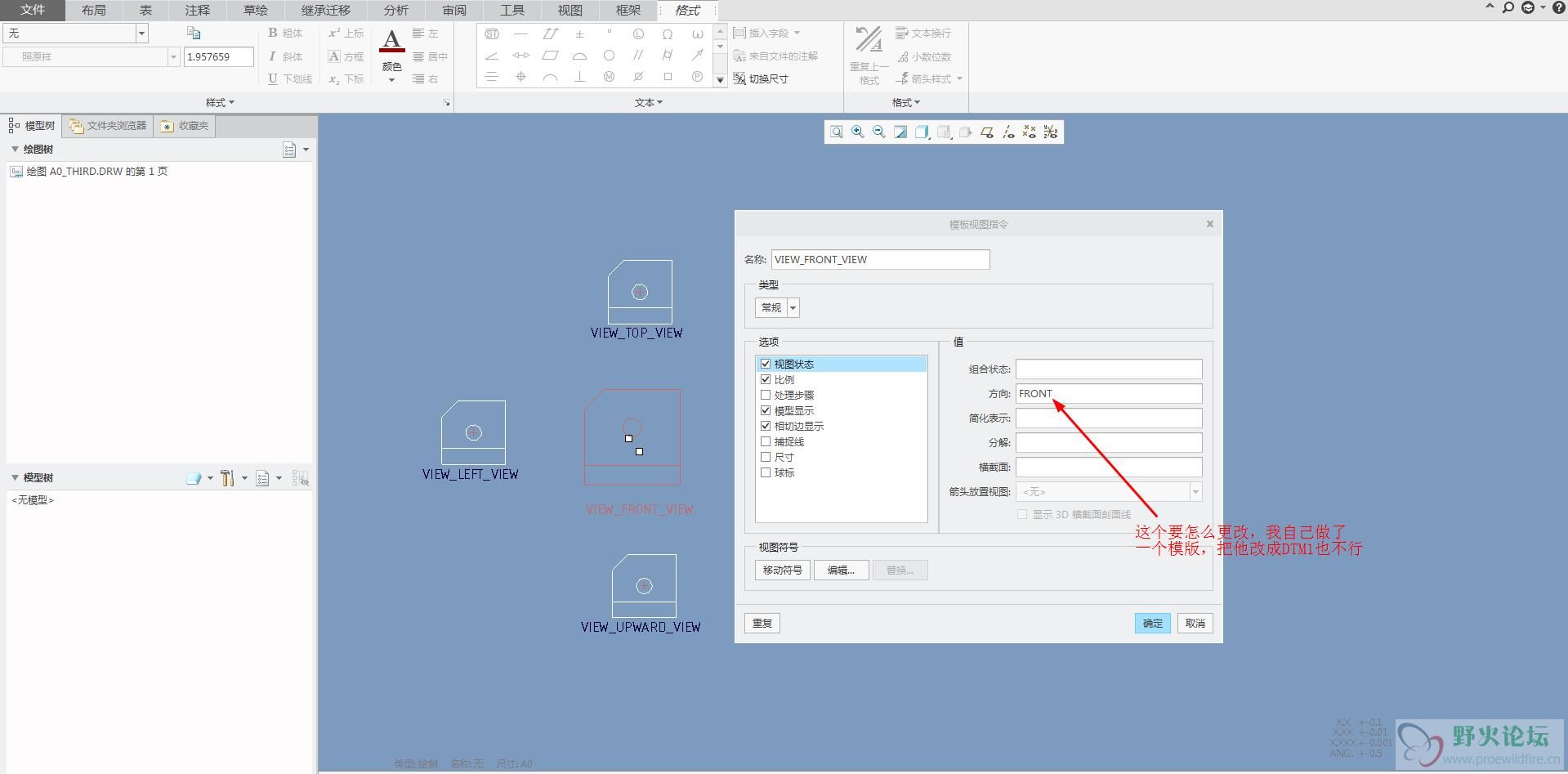
Task: Insert the perpendicularity symbol
Action: pos(579,77)
